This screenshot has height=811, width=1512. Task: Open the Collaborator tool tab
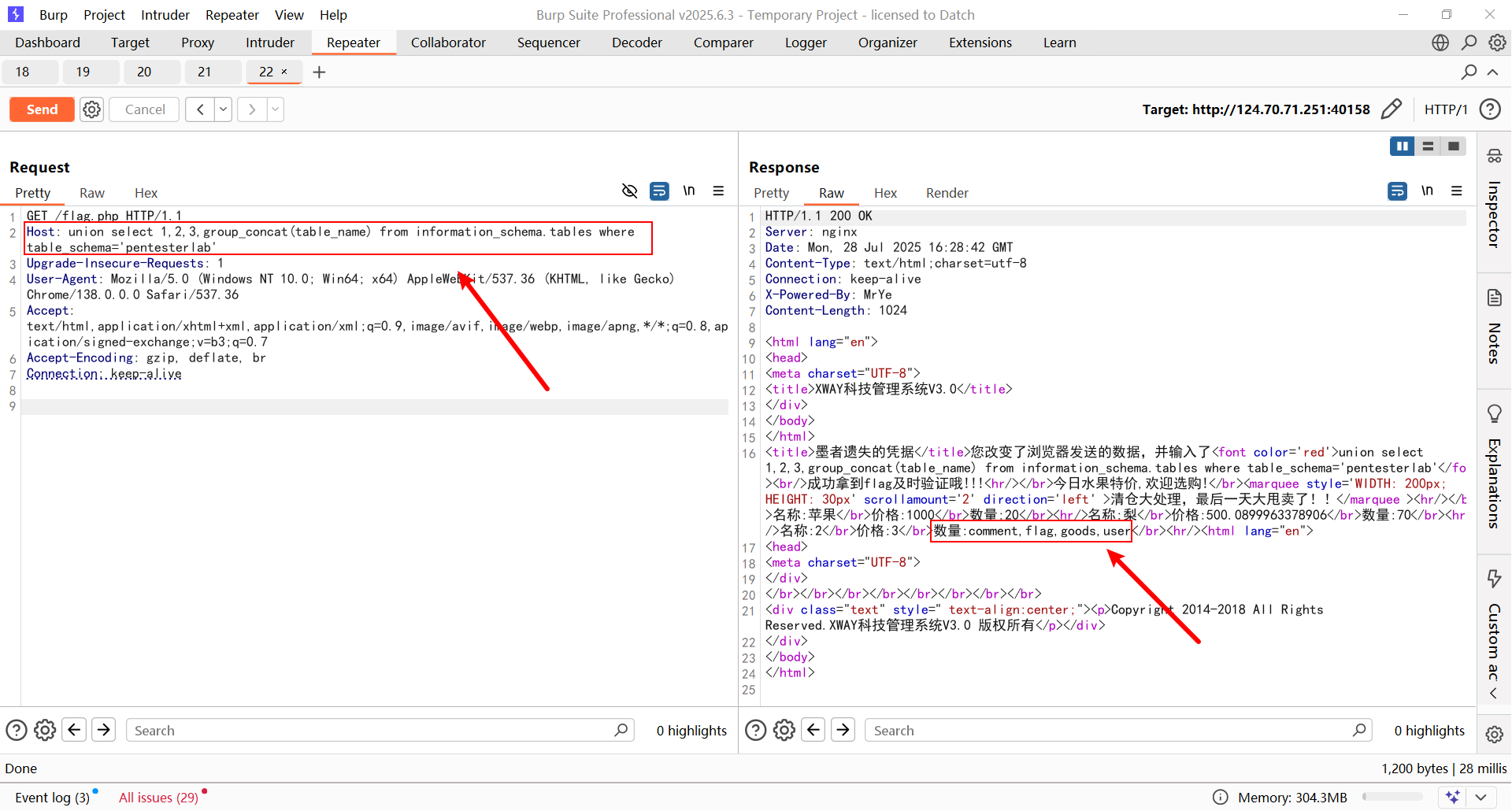[x=448, y=43]
